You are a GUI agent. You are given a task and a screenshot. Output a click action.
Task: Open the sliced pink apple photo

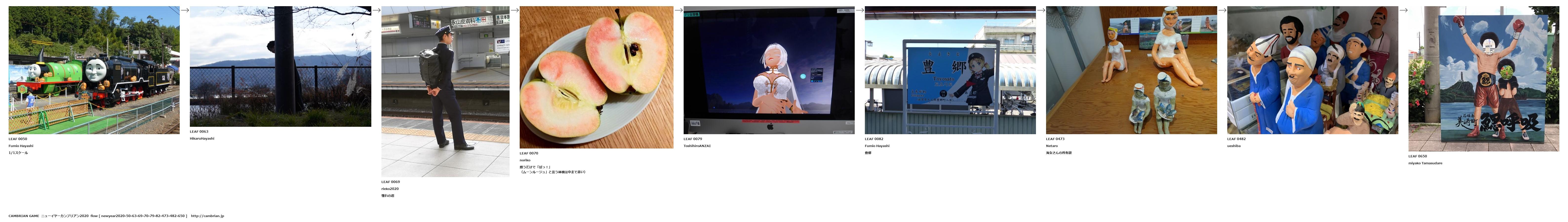pos(596,77)
